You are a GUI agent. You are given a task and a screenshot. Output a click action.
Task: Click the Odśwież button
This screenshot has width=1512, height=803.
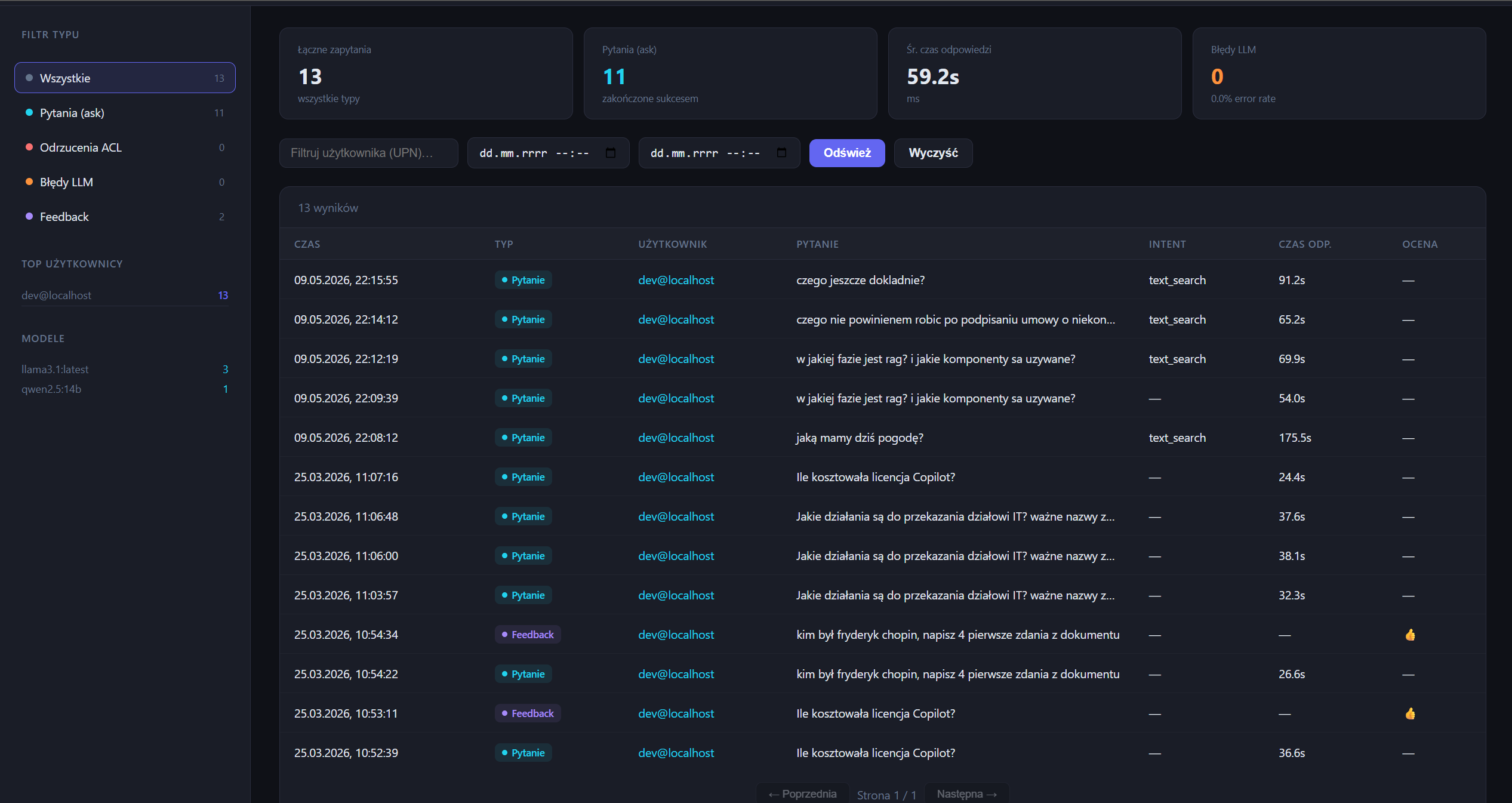coord(847,153)
